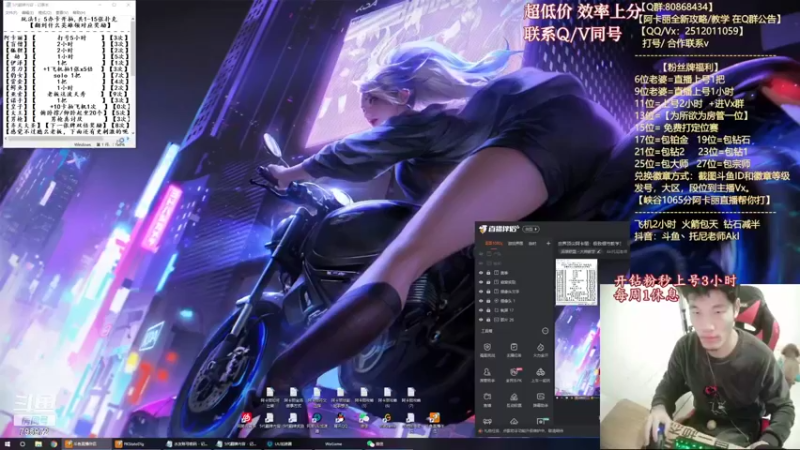The image size is (800, 450).
Task: Open the green WeChat desktop icon
Action: [x=364, y=418]
